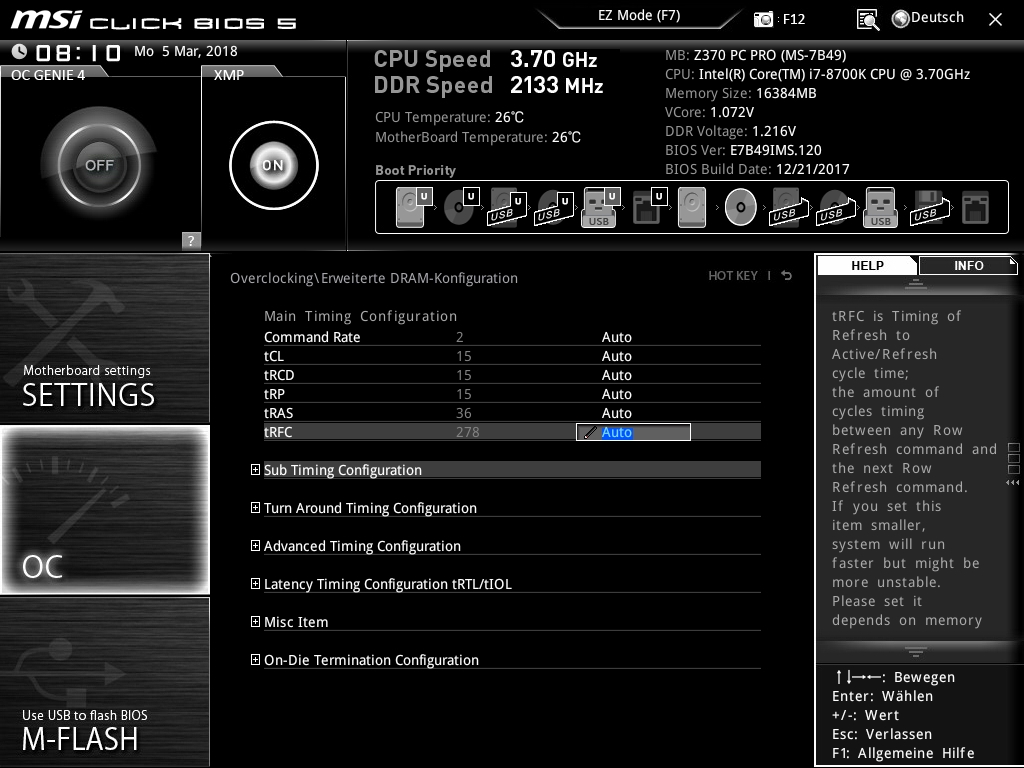Select the tCL row label
Viewport: 1024px width, 768px height.
pyautogui.click(x=274, y=356)
